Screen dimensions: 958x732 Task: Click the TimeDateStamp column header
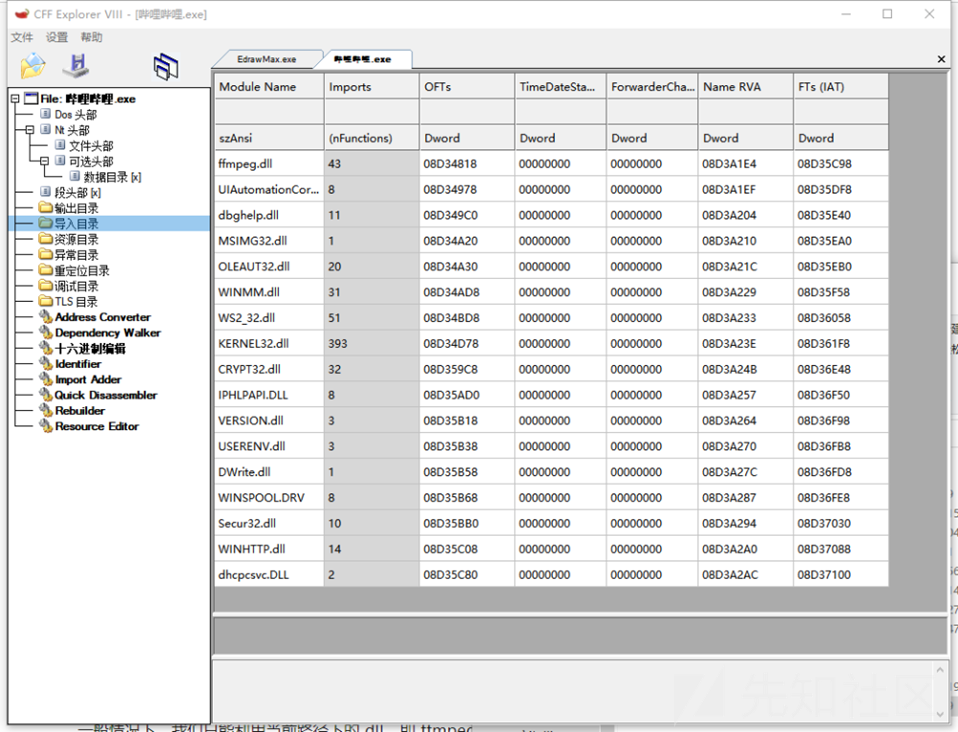pyautogui.click(x=560, y=87)
